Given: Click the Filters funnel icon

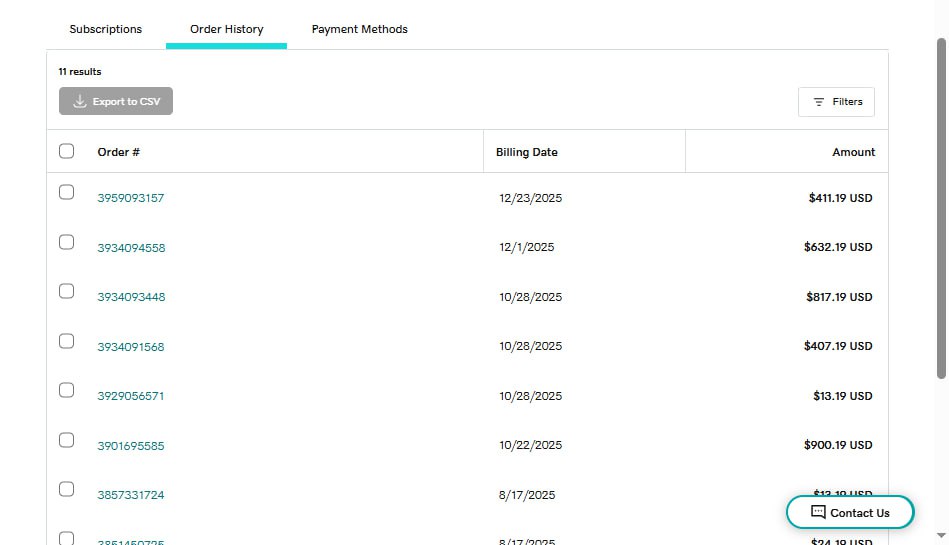Looking at the screenshot, I should click(x=819, y=102).
